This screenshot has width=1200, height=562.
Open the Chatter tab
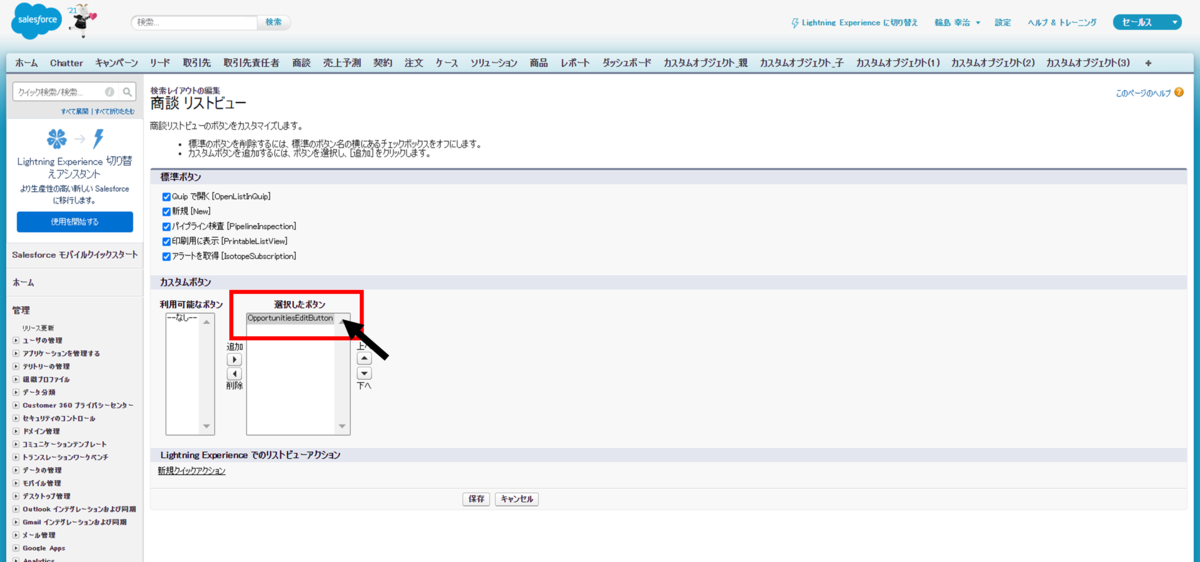[x=67, y=63]
